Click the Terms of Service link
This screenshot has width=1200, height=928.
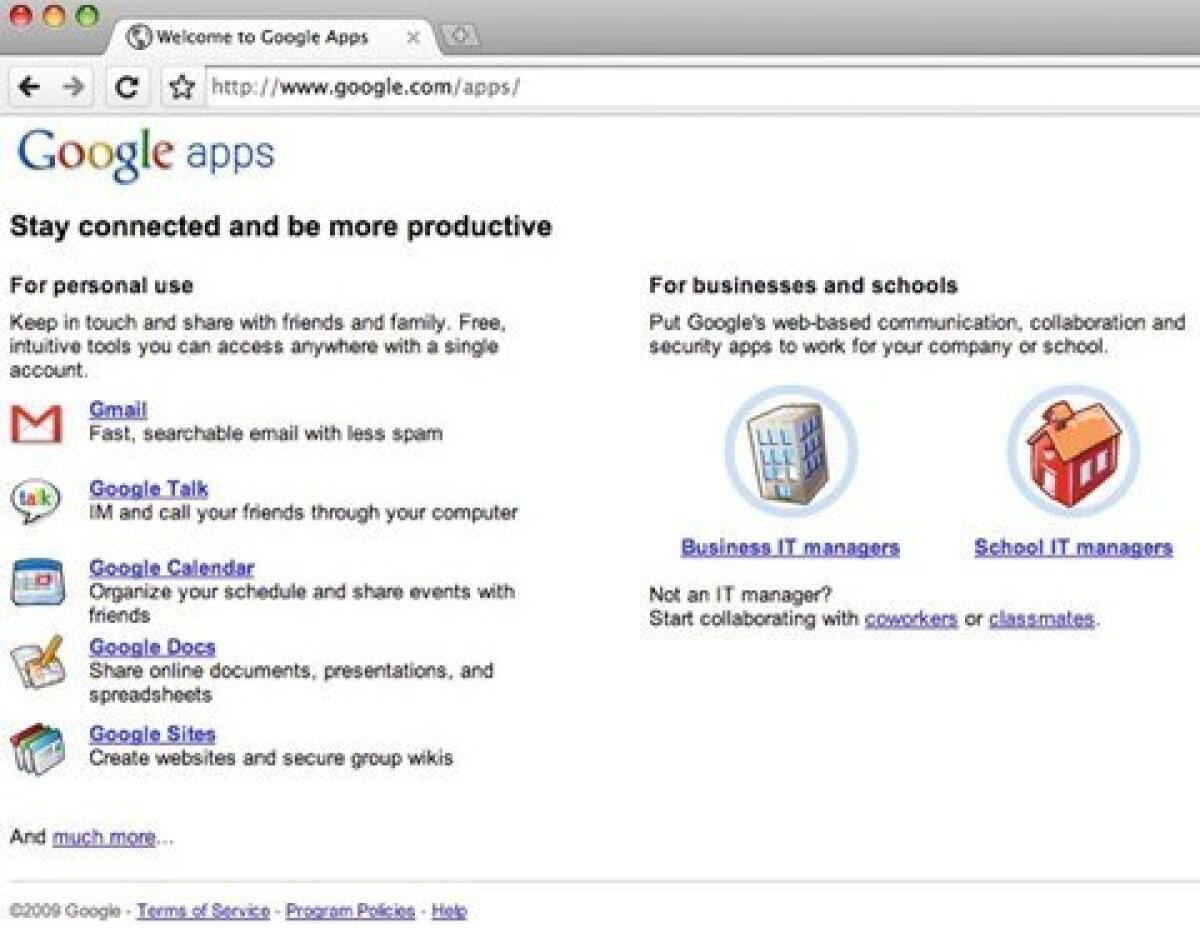coord(203,911)
